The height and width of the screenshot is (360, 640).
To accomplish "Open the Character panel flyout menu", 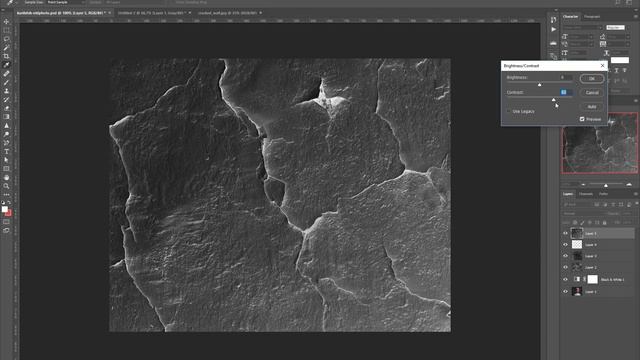I will [x=636, y=17].
